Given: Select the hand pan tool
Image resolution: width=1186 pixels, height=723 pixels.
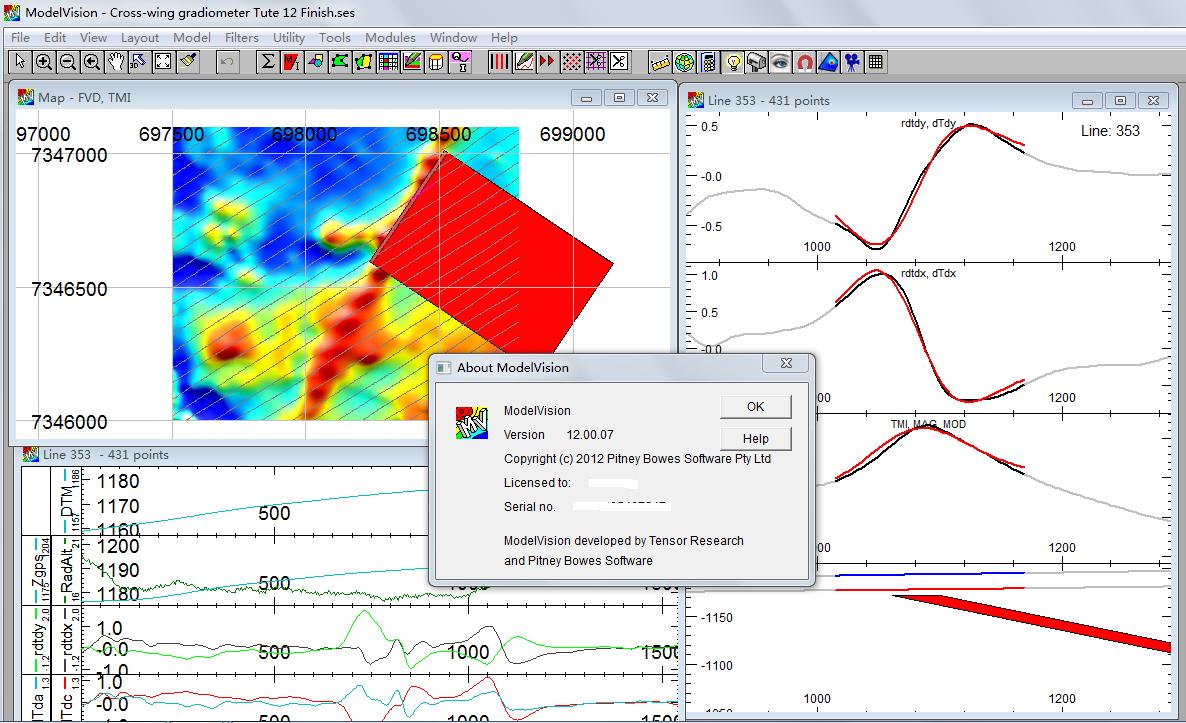Looking at the screenshot, I should [116, 62].
